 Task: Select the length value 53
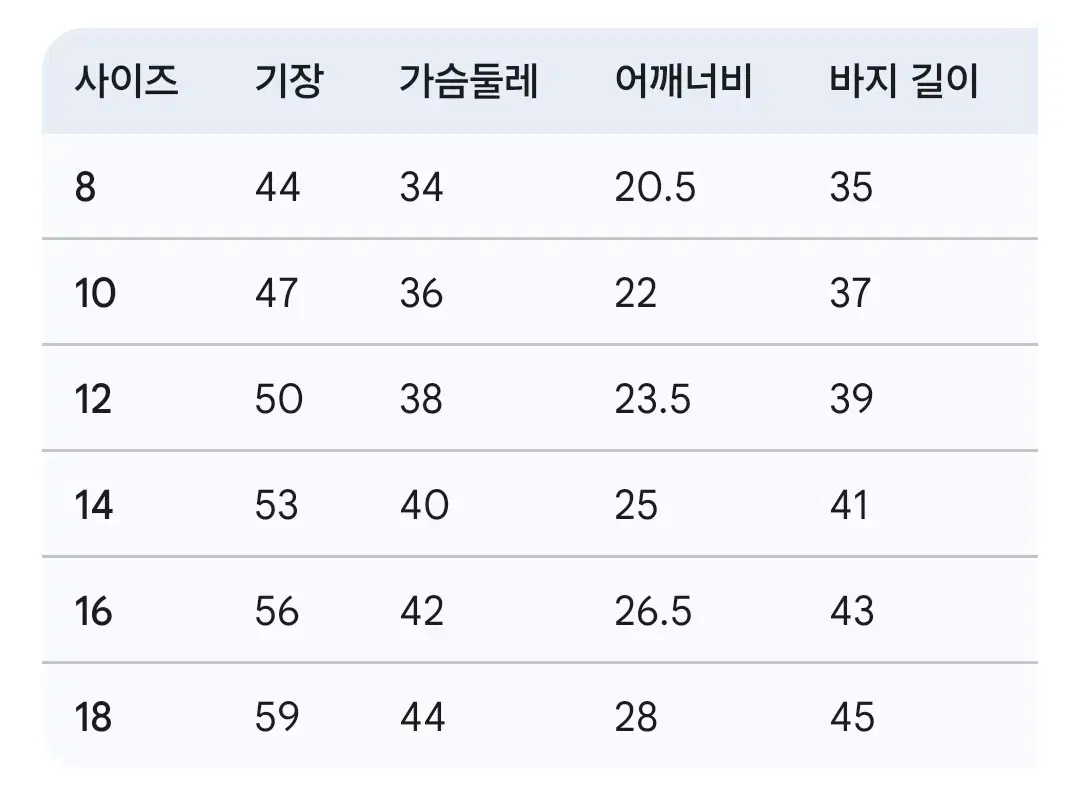pyautogui.click(x=276, y=505)
